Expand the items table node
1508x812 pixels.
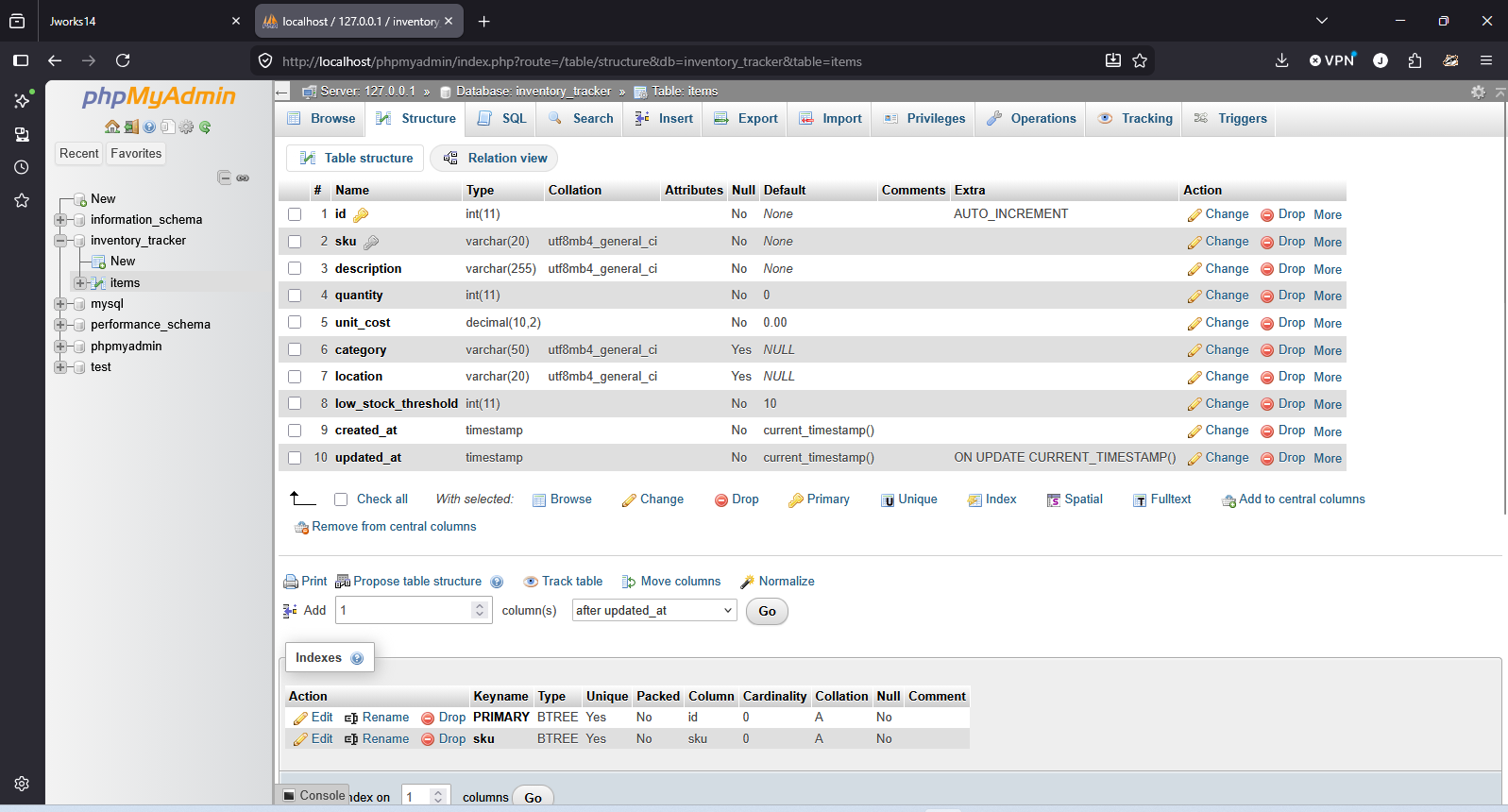pos(80,283)
